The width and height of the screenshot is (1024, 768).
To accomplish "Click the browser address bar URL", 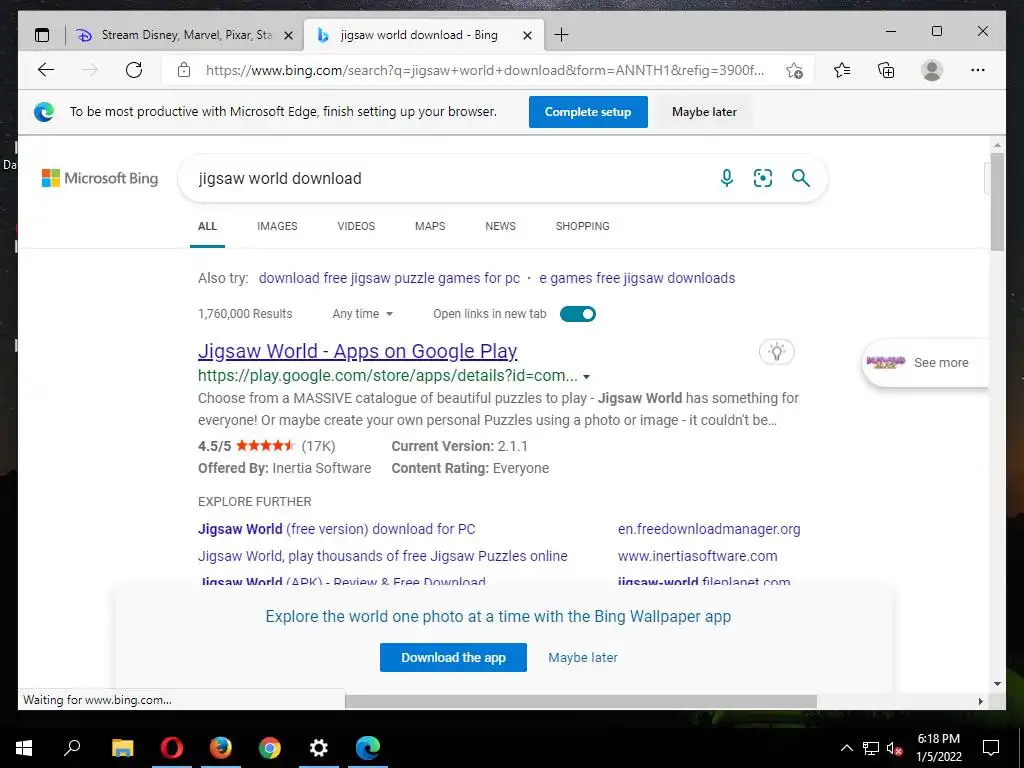I will point(485,70).
